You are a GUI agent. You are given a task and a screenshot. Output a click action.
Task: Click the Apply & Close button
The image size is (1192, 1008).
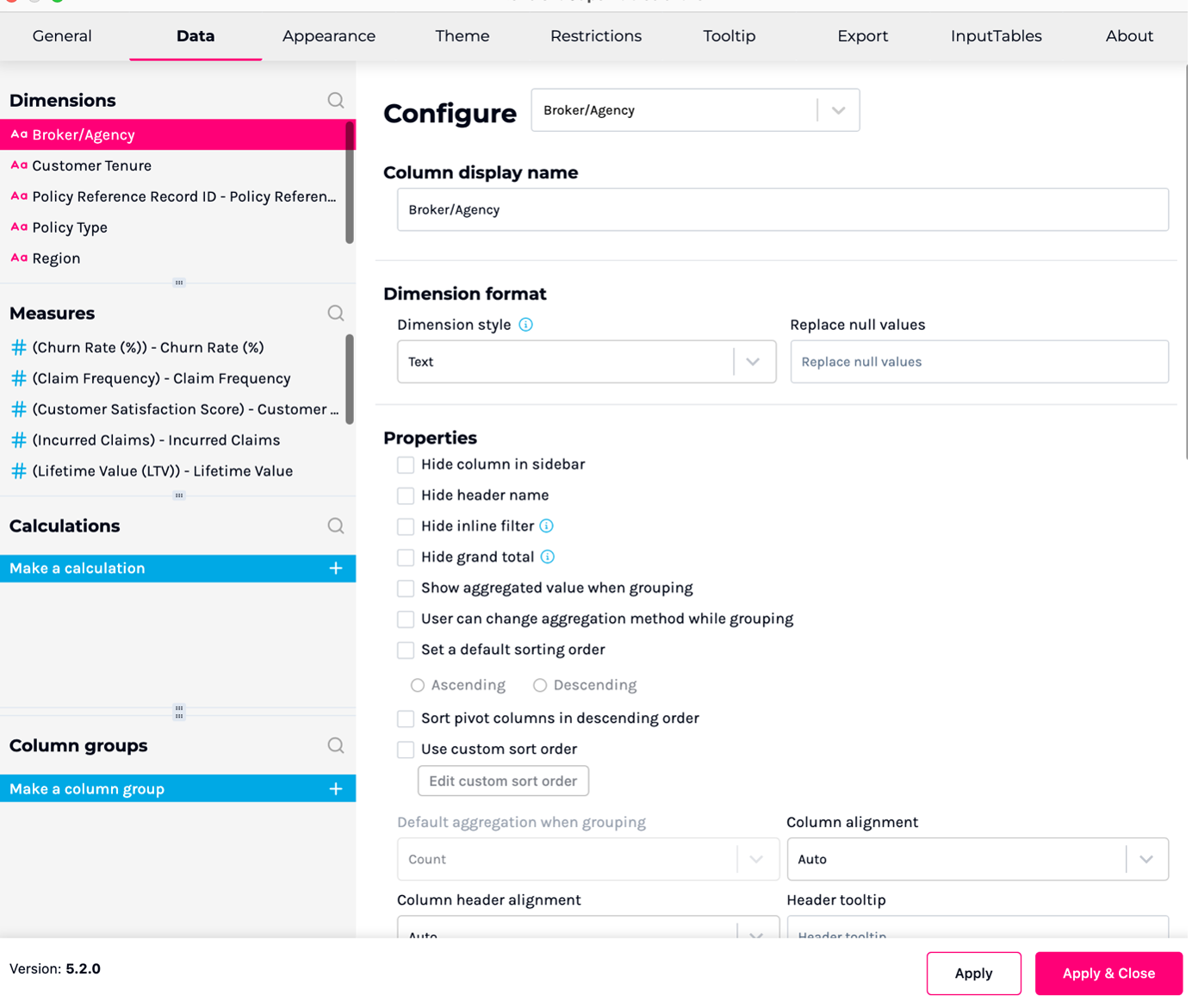pyautogui.click(x=1108, y=974)
